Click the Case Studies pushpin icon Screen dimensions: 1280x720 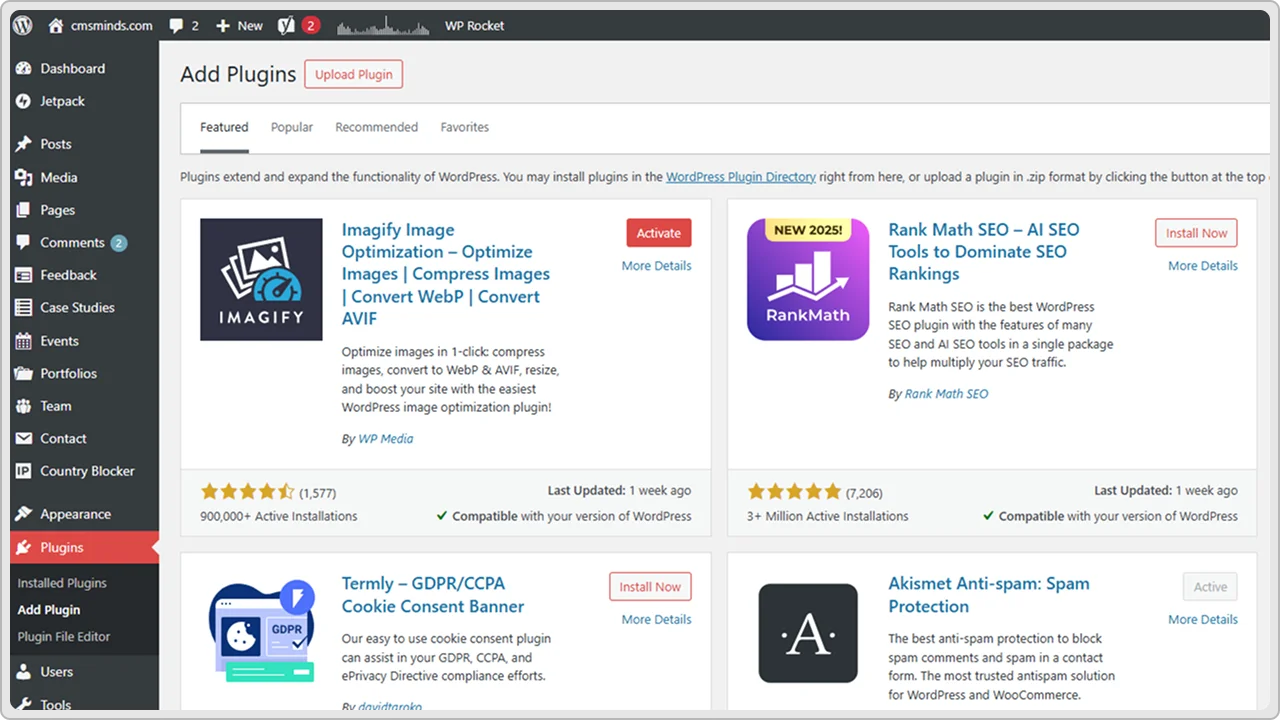click(x=24, y=308)
